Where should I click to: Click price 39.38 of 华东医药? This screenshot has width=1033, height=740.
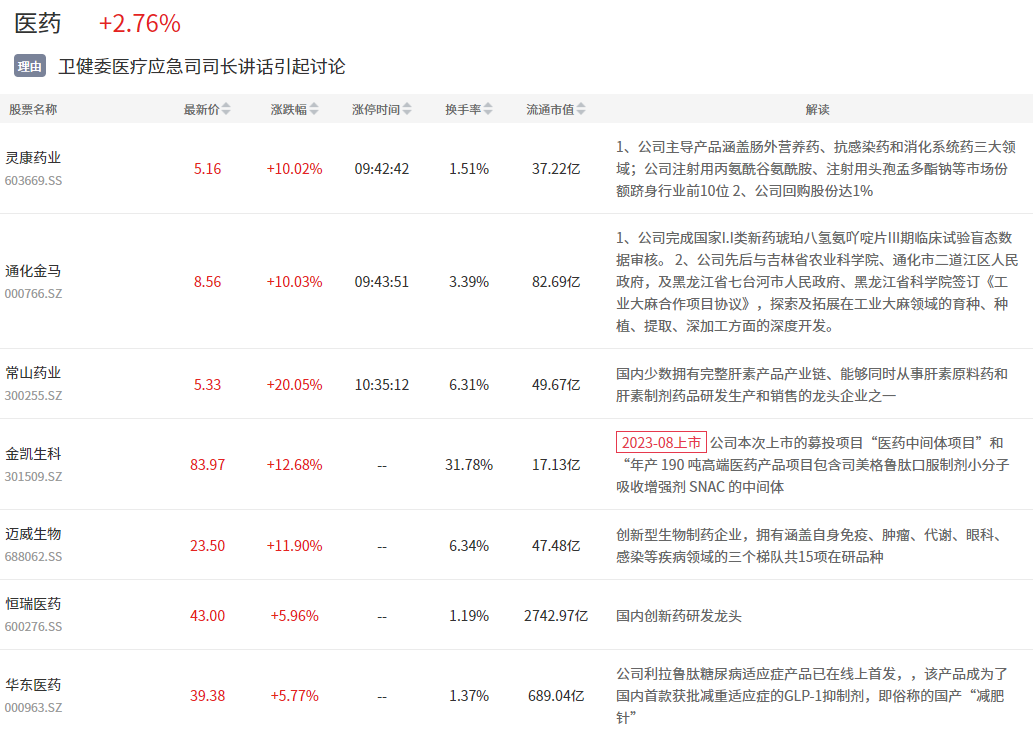tap(208, 696)
